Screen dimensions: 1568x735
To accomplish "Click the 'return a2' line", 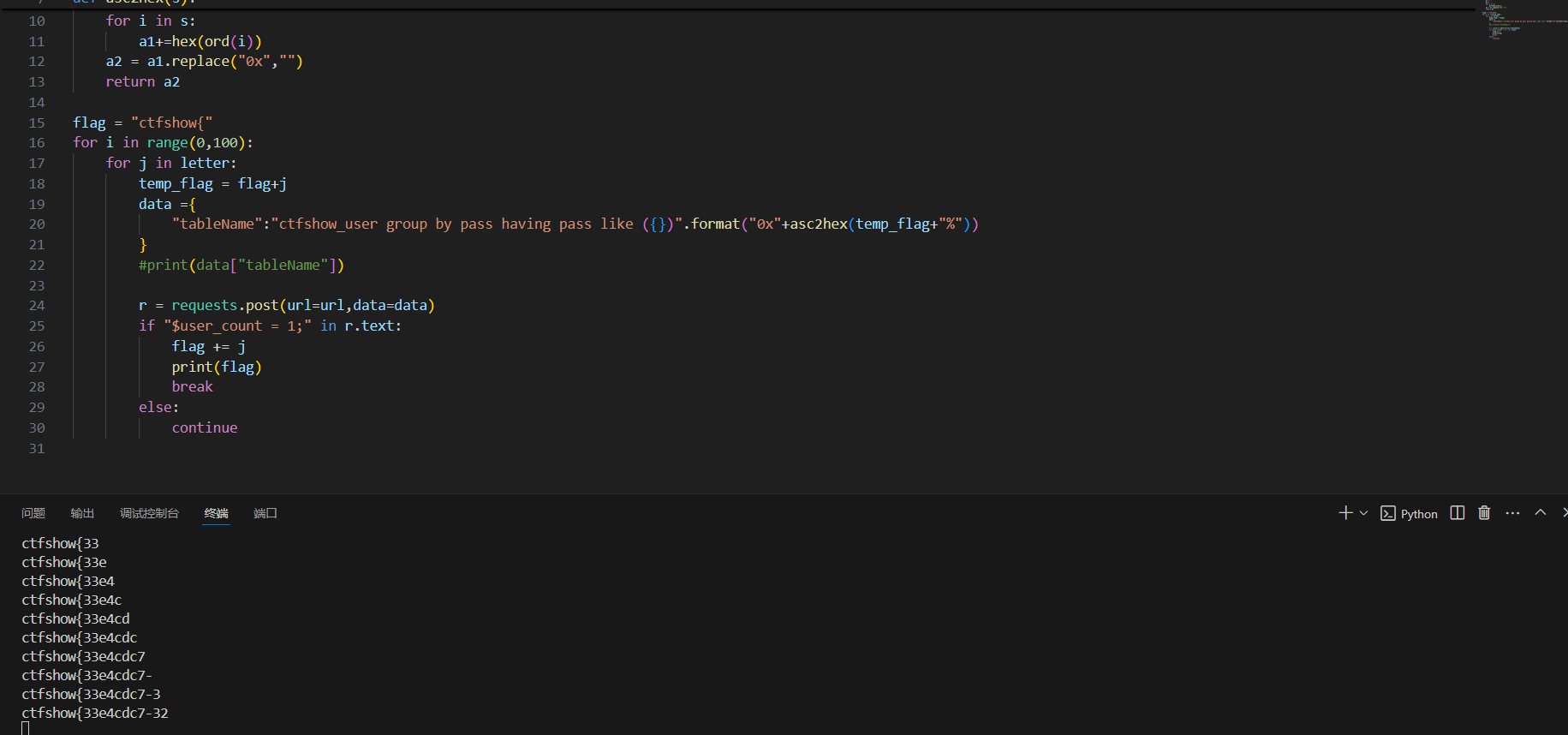I will pyautogui.click(x=143, y=82).
